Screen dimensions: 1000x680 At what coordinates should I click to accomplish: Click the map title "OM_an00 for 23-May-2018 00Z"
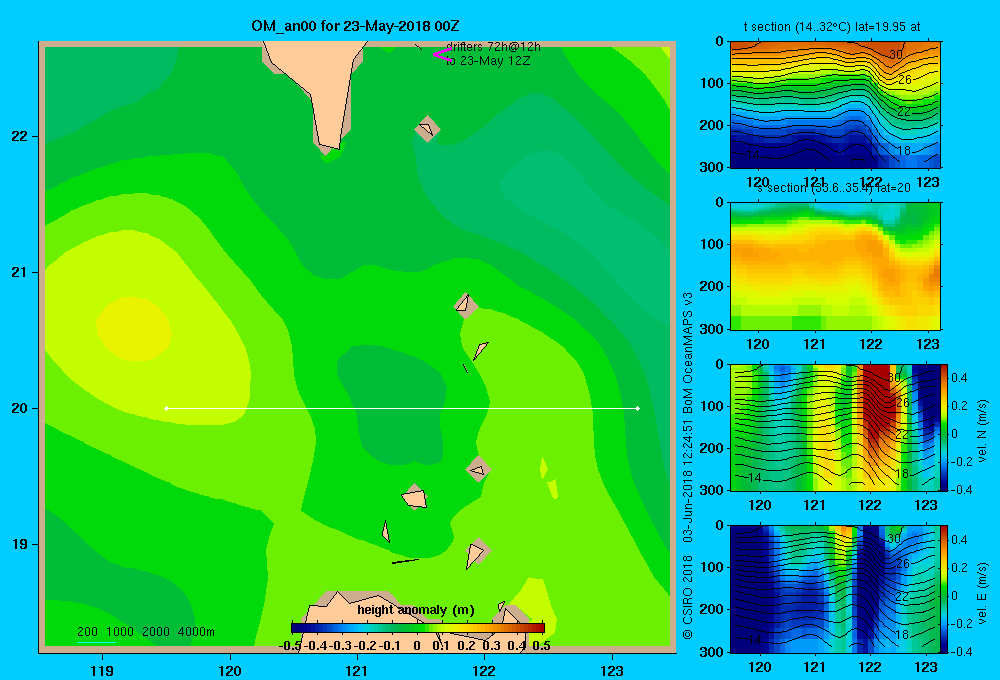355,26
